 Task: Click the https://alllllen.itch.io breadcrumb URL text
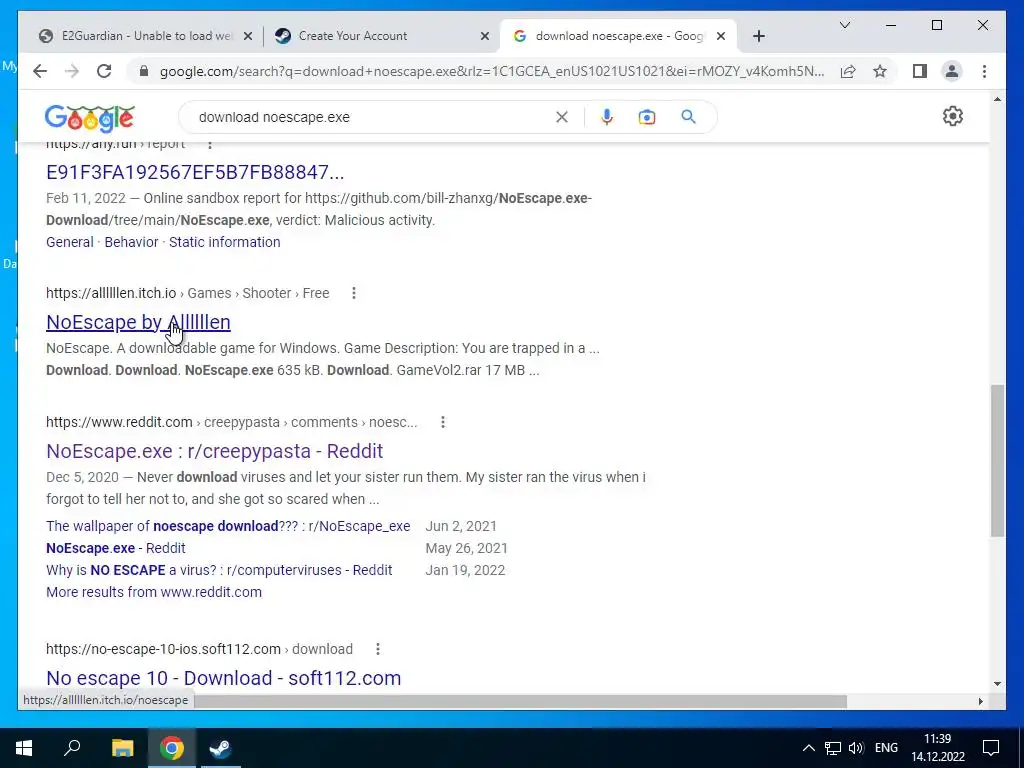(x=111, y=293)
